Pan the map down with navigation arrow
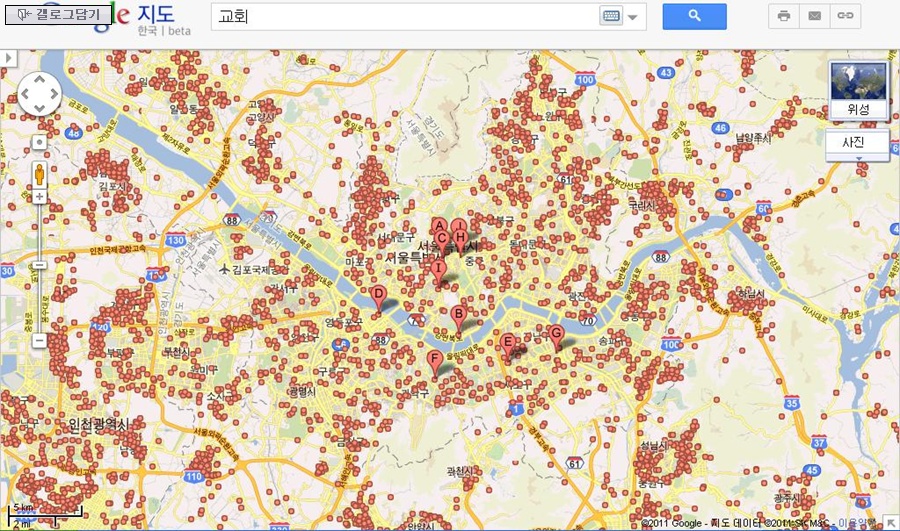 40,107
